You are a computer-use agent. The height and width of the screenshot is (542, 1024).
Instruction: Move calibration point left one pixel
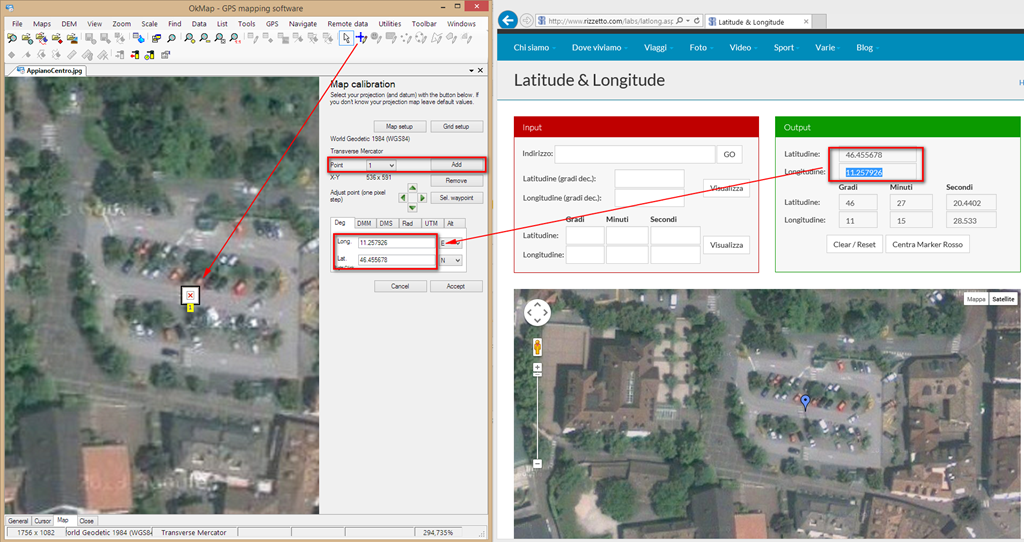(x=402, y=198)
